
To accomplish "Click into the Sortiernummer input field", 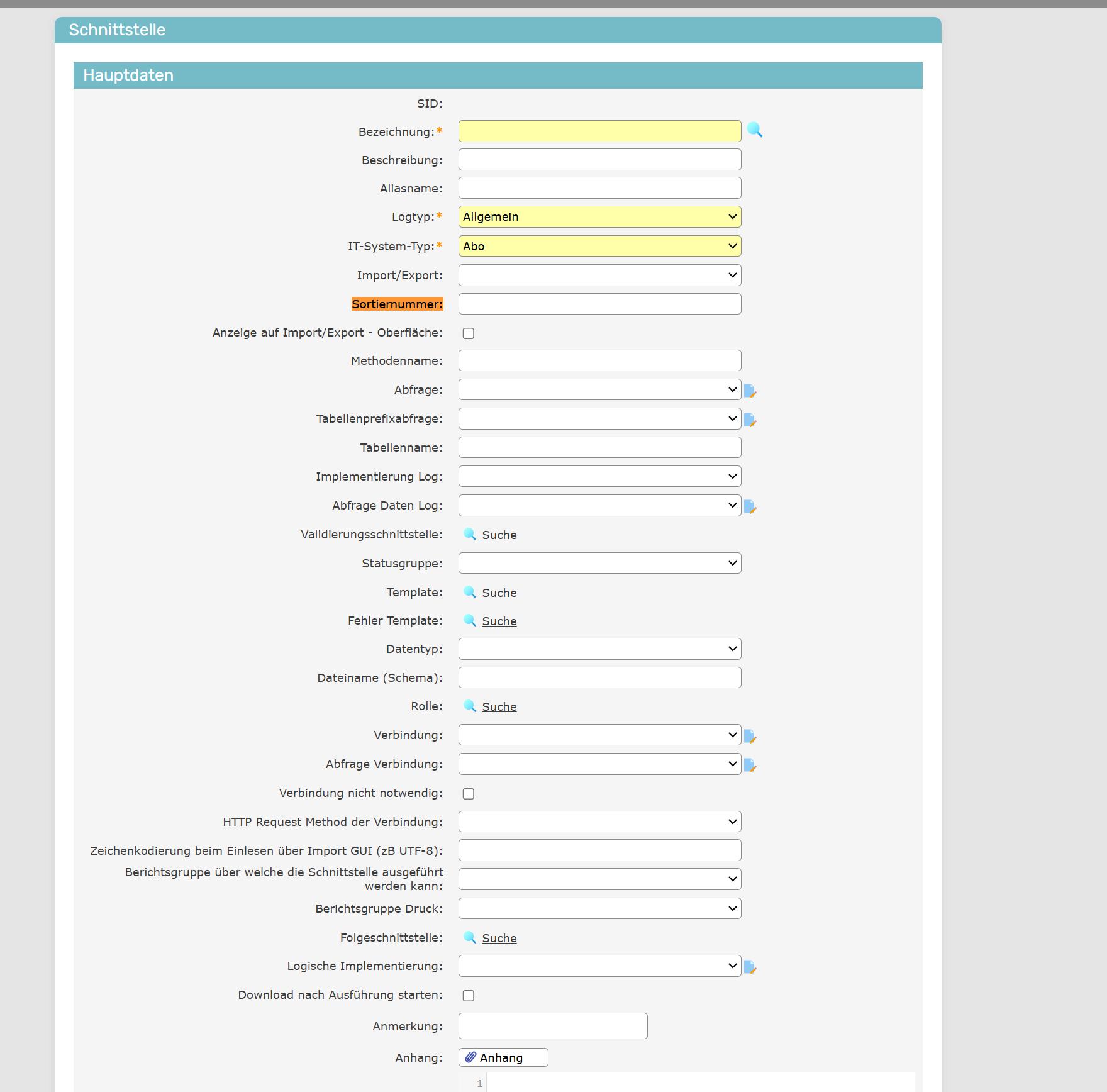I will (599, 304).
